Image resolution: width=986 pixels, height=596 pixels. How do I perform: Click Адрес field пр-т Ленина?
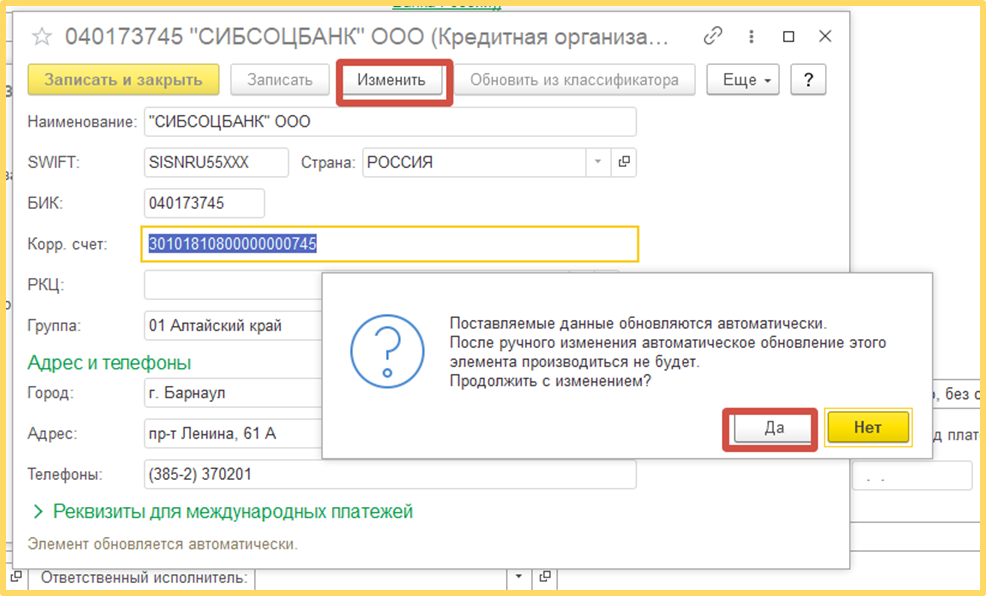233,434
